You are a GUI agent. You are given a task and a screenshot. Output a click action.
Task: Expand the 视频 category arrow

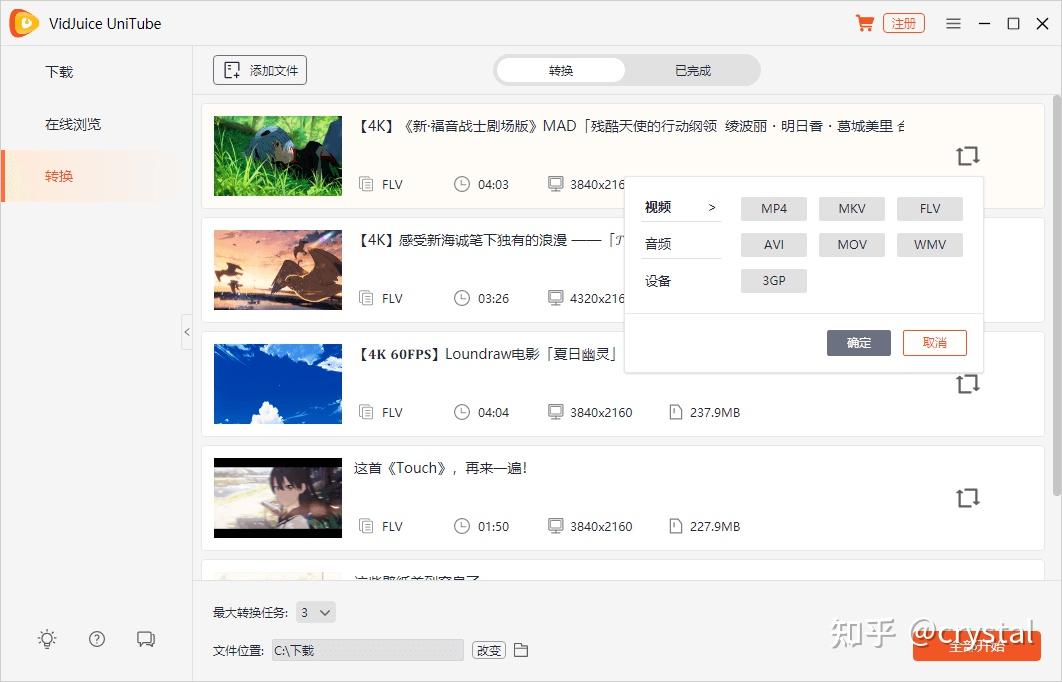tap(712, 207)
